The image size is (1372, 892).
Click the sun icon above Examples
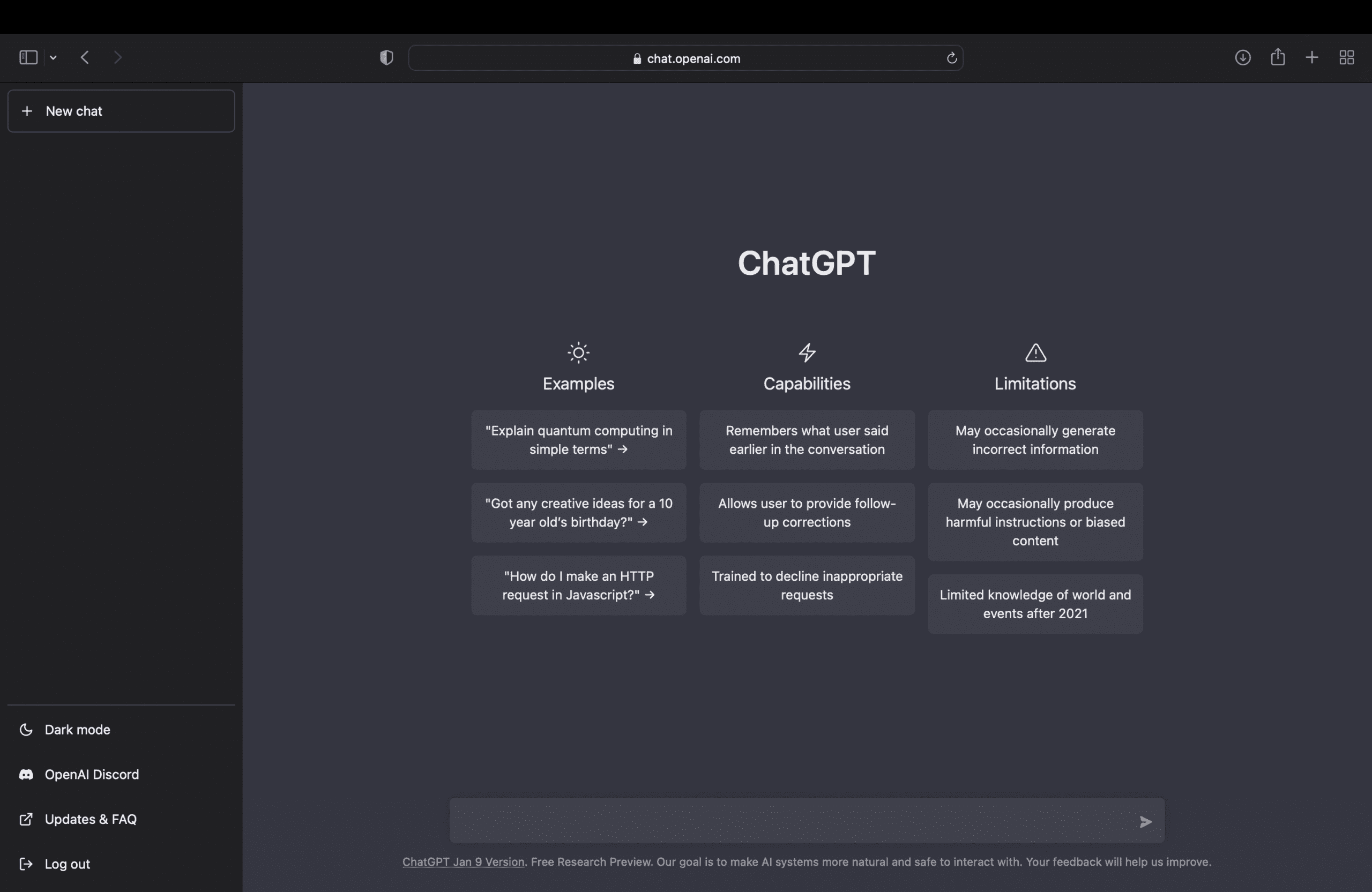click(x=578, y=353)
